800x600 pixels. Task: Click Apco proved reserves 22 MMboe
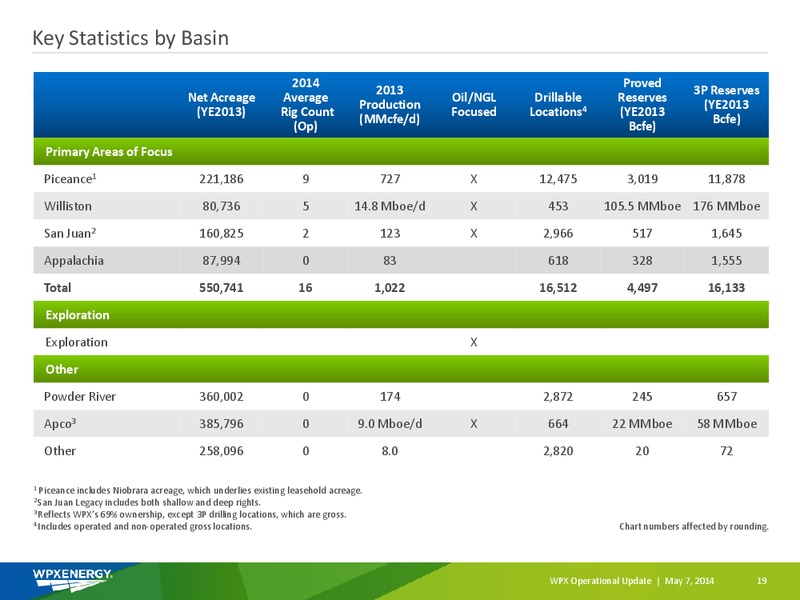click(642, 424)
